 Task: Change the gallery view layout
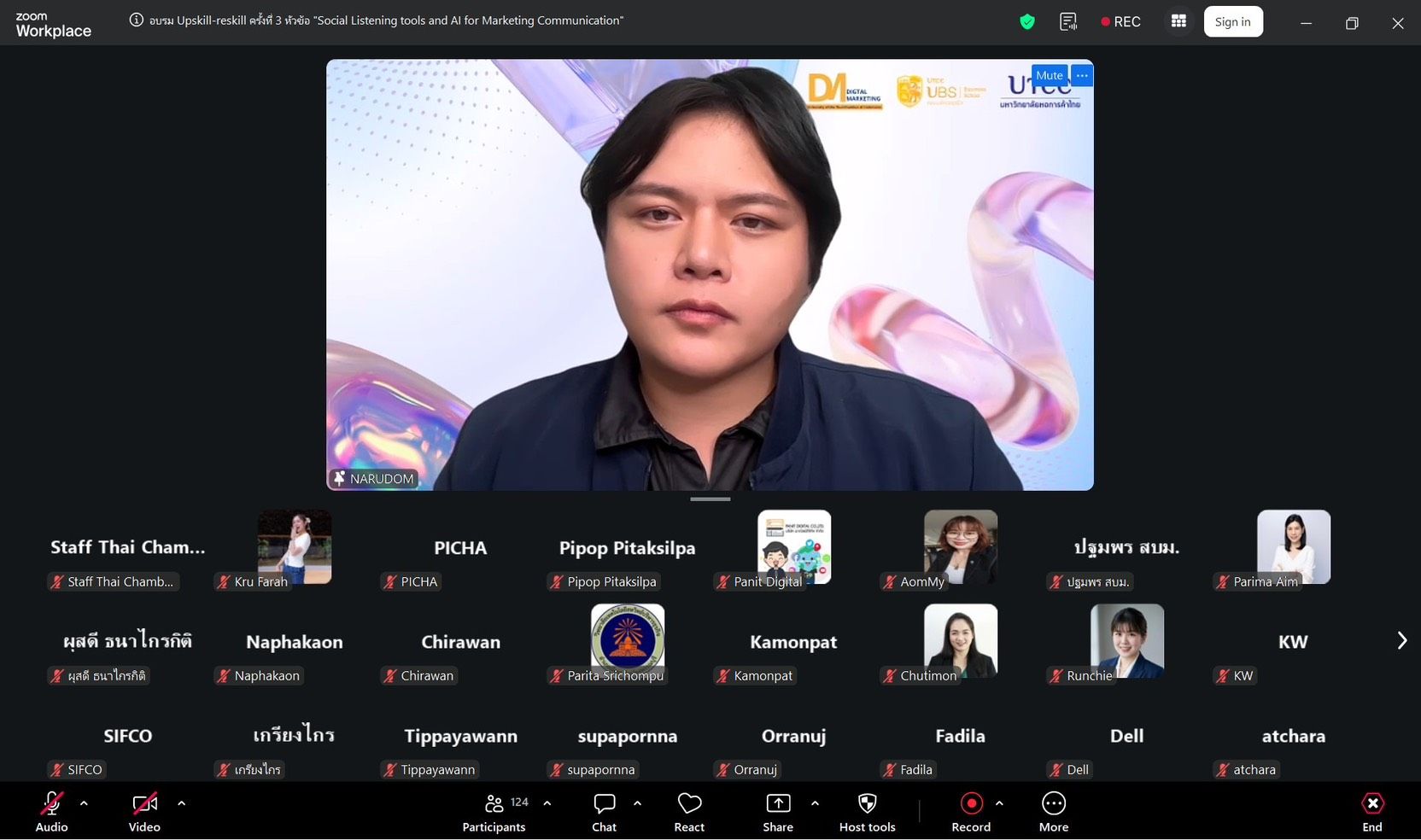tap(1179, 21)
